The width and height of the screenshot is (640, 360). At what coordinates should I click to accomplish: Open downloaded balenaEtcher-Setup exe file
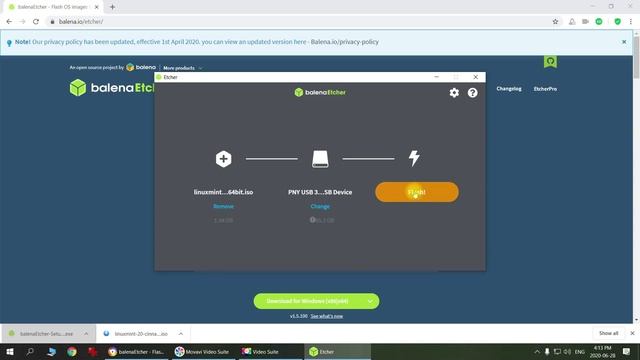tap(42, 333)
